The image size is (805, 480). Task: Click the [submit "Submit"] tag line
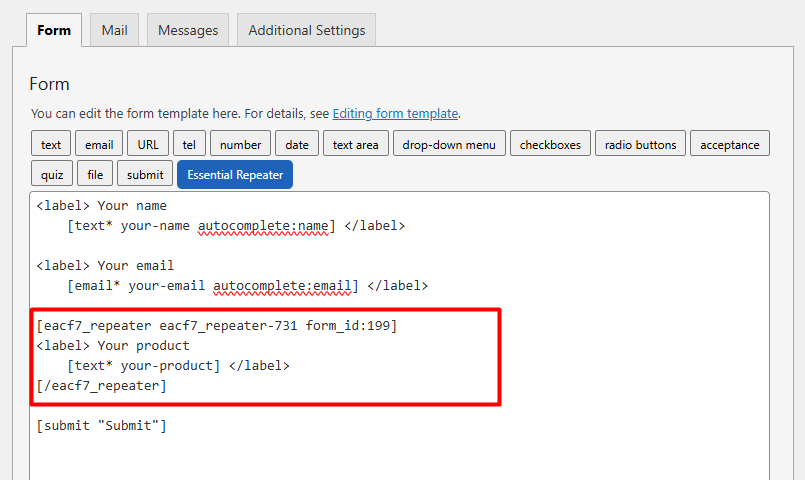click(101, 426)
